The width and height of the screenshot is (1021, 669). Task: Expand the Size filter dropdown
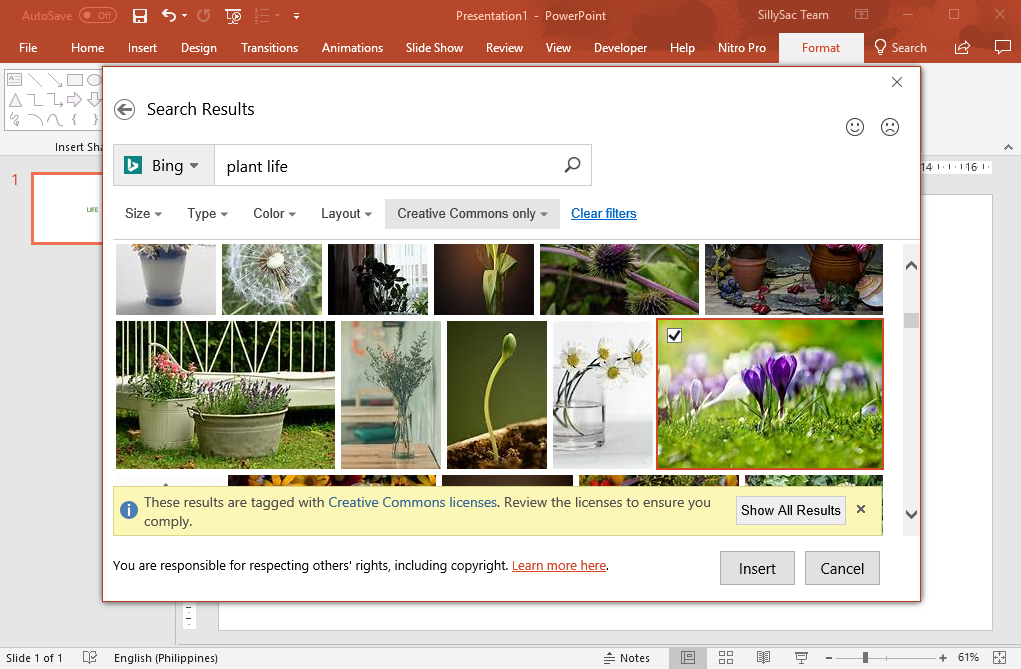(143, 214)
